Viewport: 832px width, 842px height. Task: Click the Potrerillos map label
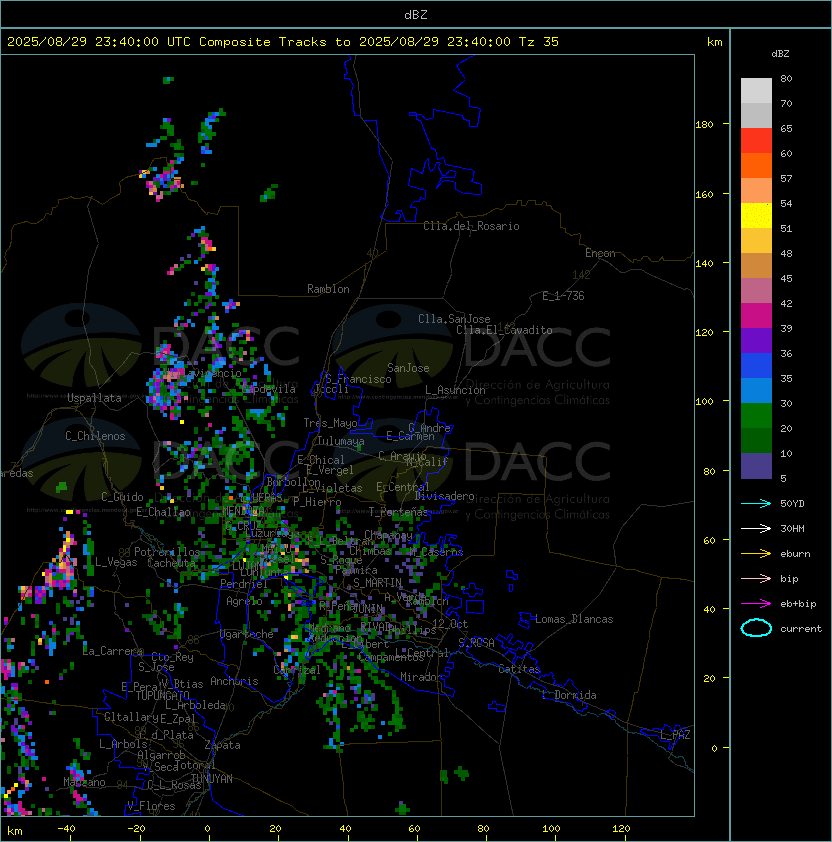(x=167, y=552)
